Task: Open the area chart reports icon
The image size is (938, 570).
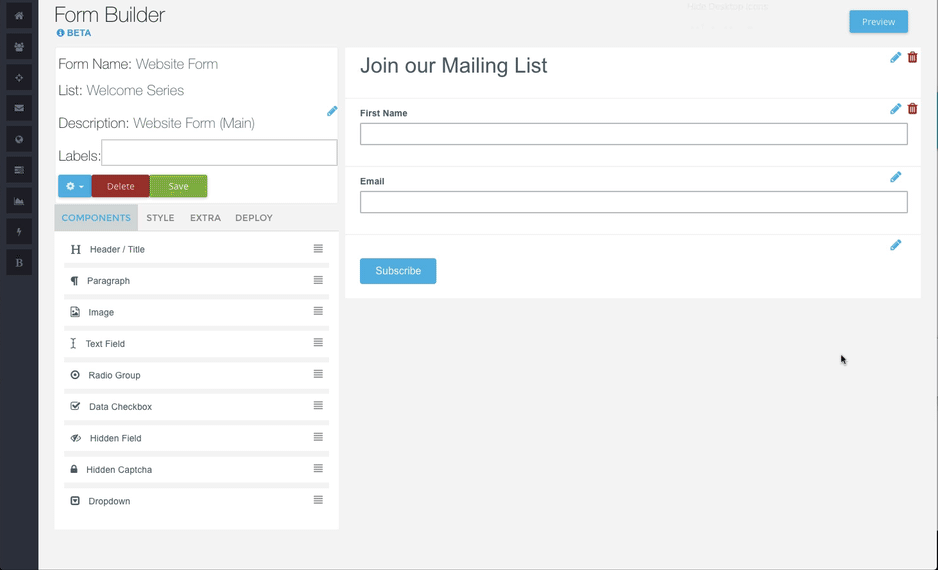Action: 19,201
